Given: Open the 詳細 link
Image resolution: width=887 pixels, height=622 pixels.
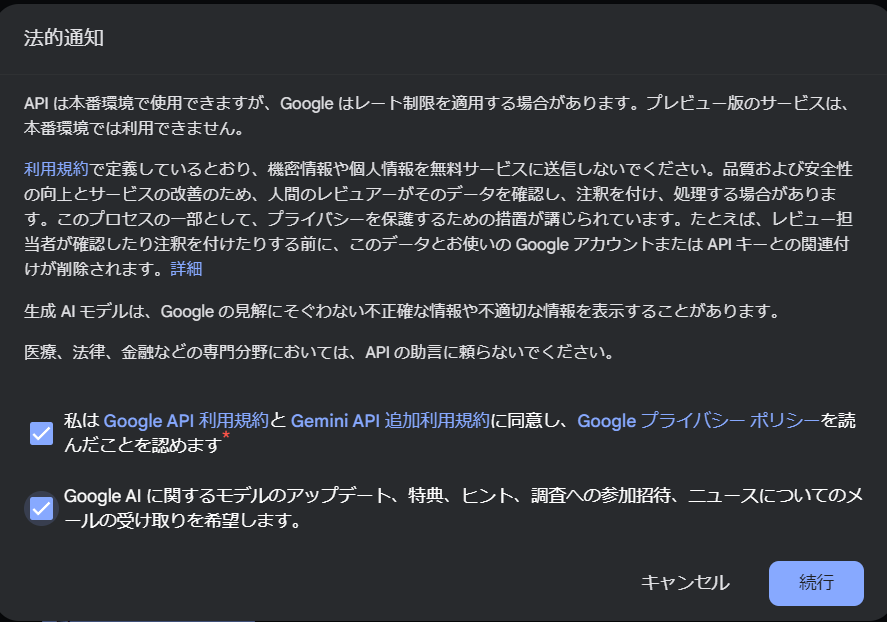Looking at the screenshot, I should (x=186, y=269).
